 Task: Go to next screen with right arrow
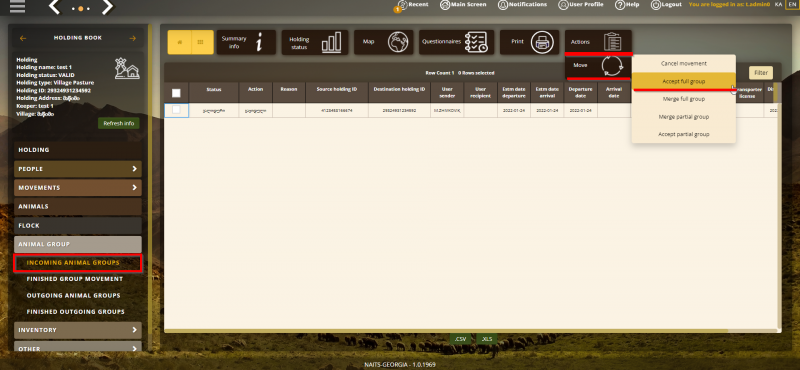(x=107, y=7)
